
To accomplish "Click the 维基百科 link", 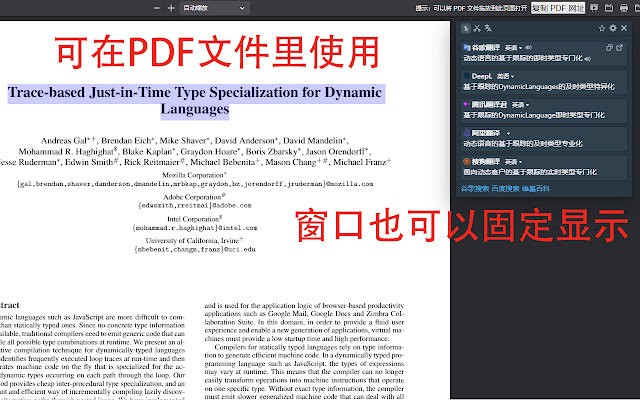I will [x=534, y=187].
